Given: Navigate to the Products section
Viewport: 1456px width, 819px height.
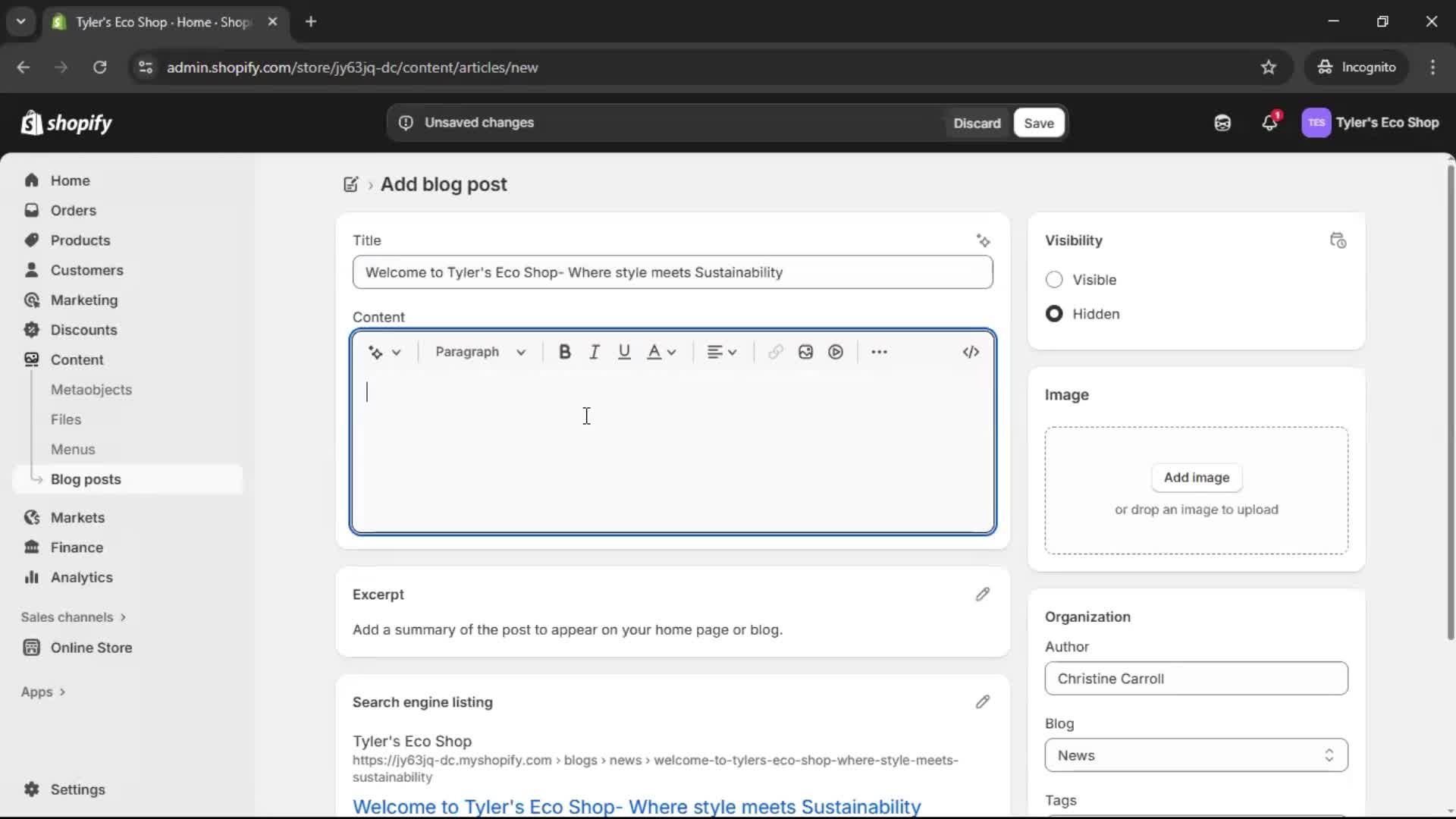Looking at the screenshot, I should (x=80, y=240).
